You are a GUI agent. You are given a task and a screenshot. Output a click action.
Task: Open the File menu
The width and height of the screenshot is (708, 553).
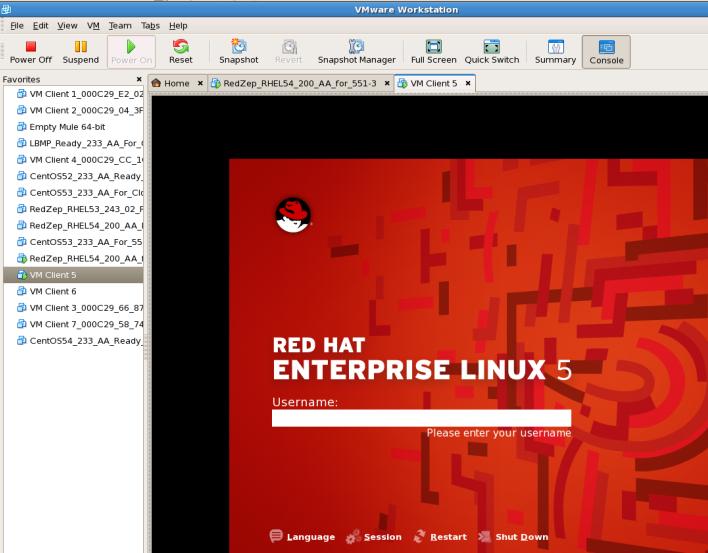pyautogui.click(x=17, y=26)
